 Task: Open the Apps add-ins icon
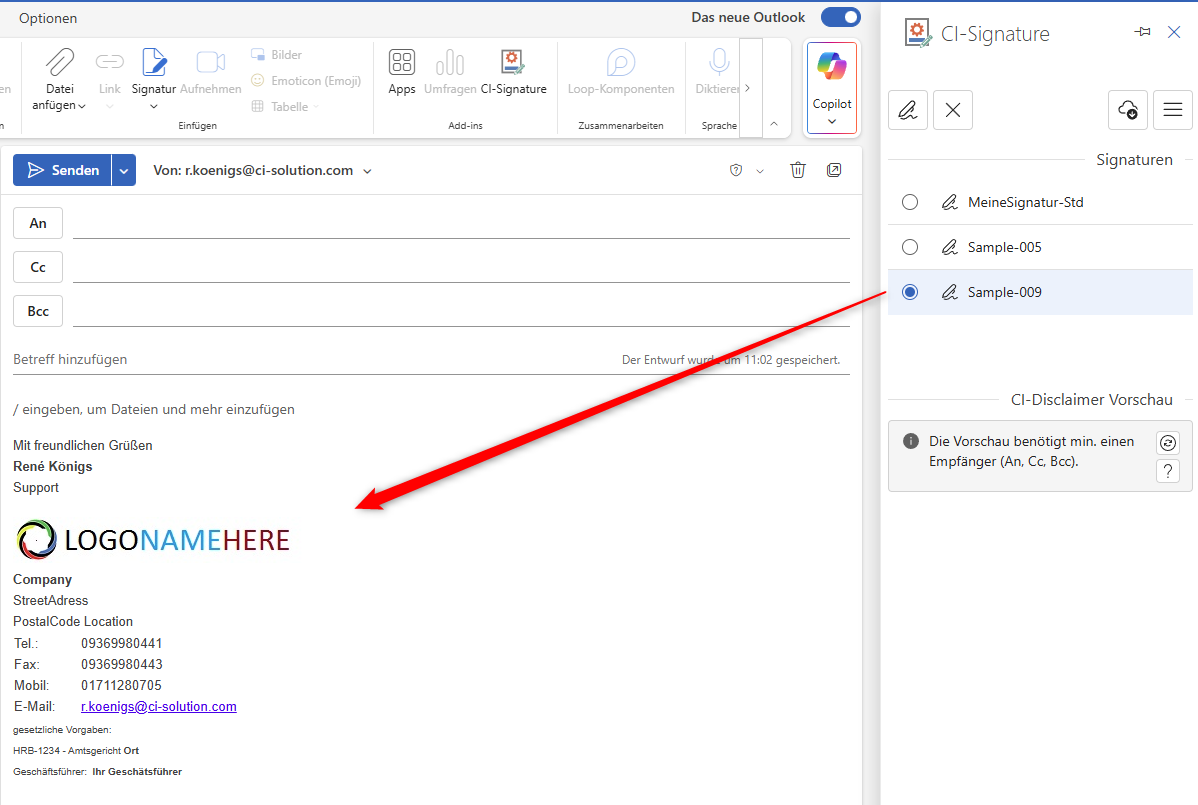(x=402, y=64)
